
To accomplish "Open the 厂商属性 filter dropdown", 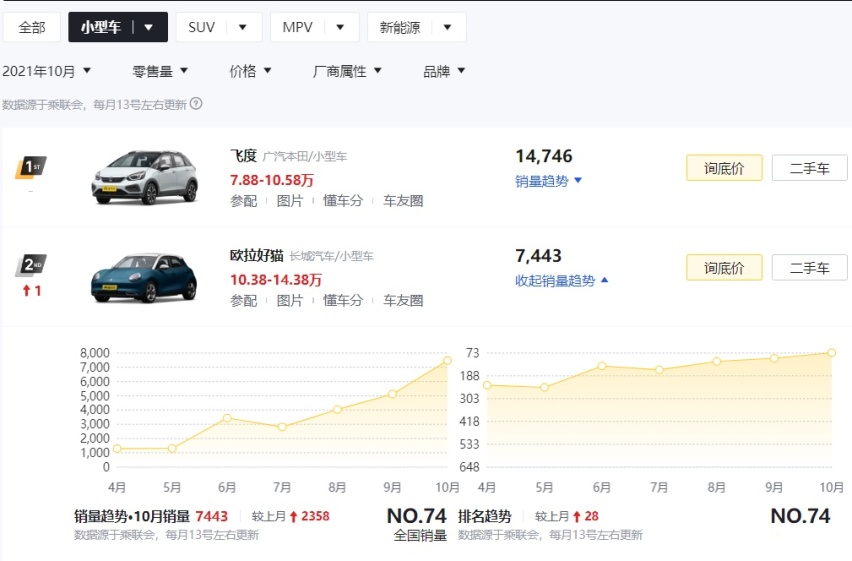I will 347,71.
